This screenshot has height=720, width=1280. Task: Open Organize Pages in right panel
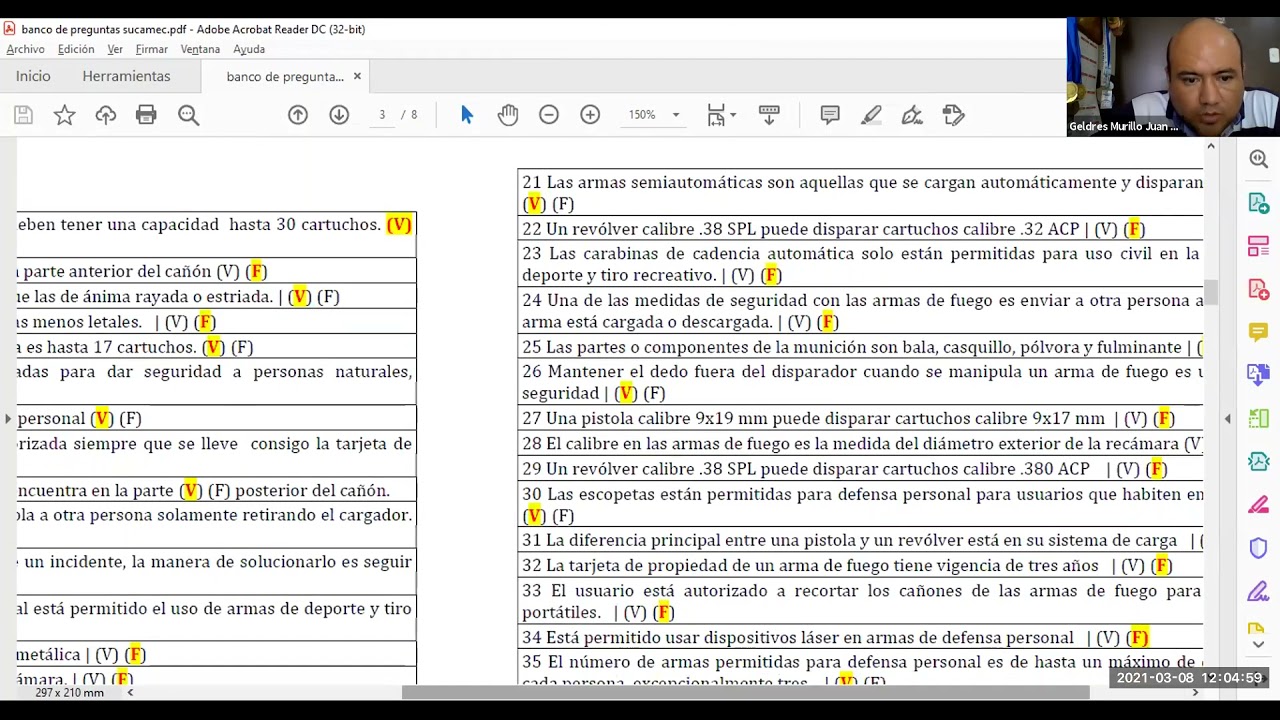1258,418
